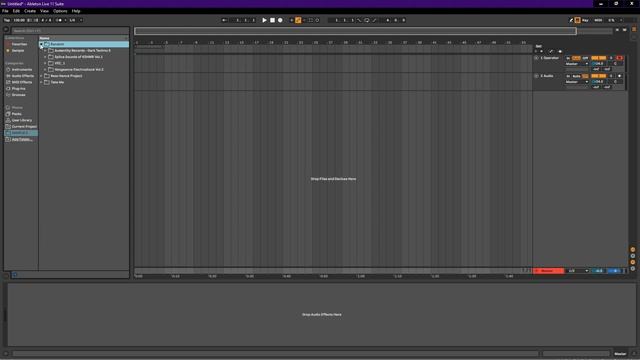Click the Arrangement Record button

click(x=280, y=20)
